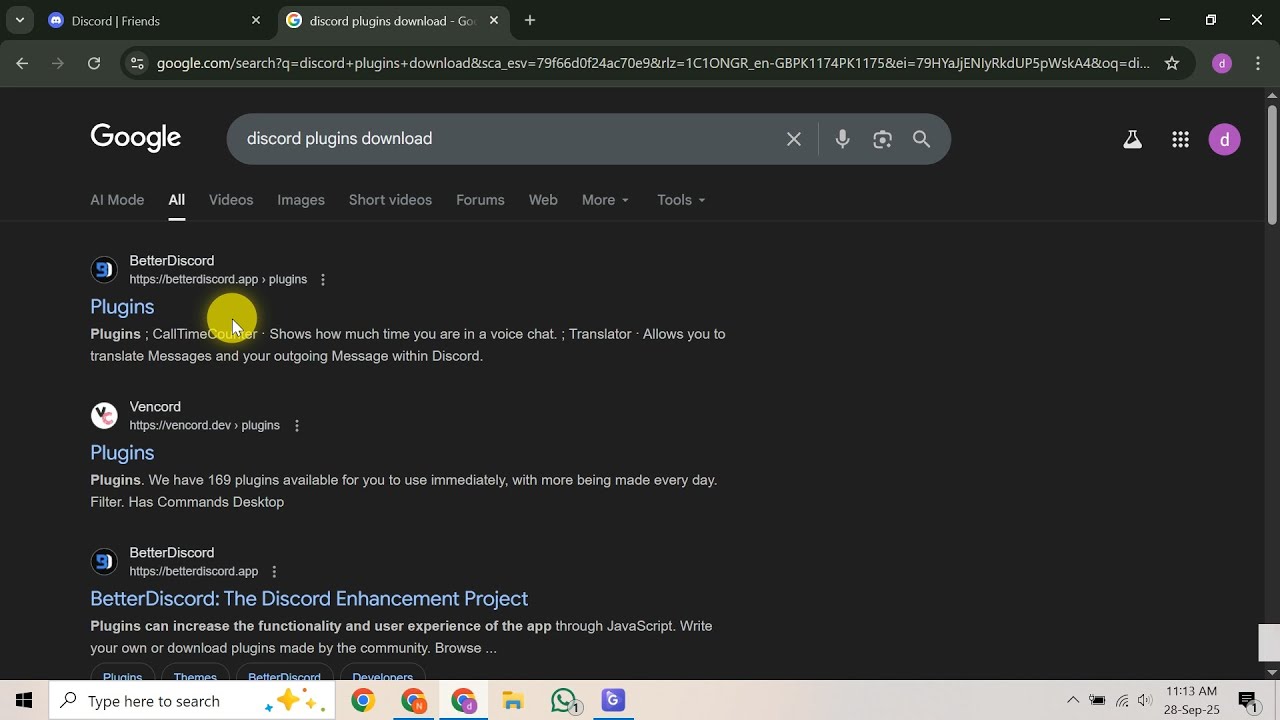Expand the More filters dropdown
This screenshot has height=720, width=1280.
[606, 200]
